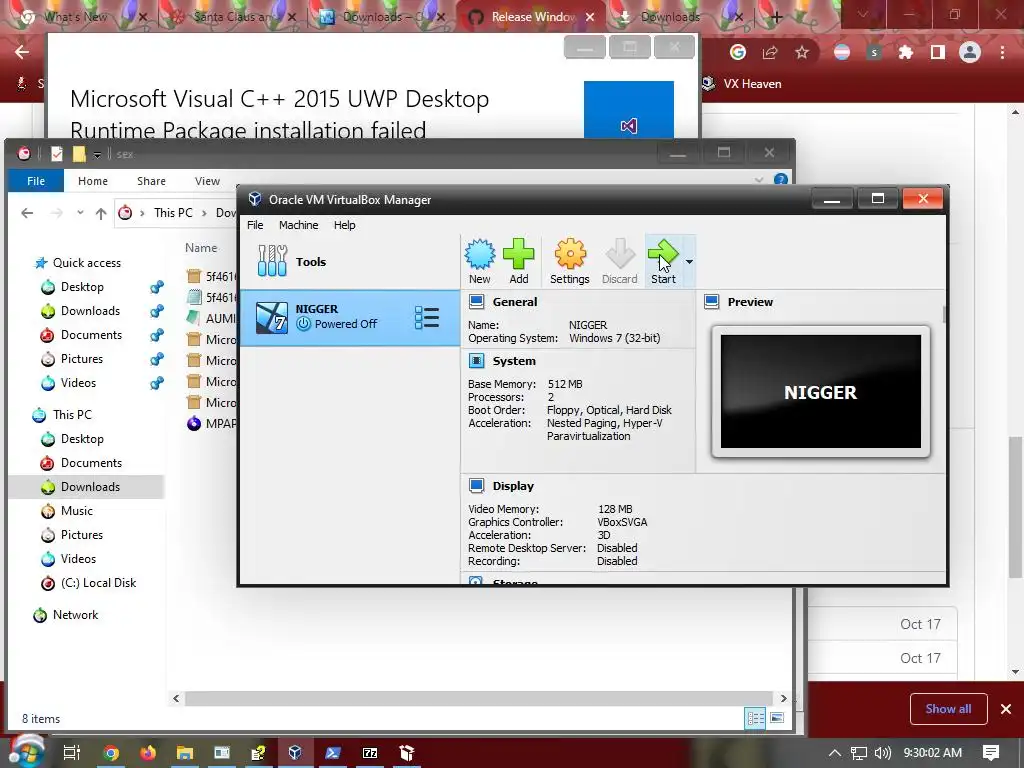Open the VX Heaven bookmark
The width and height of the screenshot is (1024, 768).
[741, 84]
